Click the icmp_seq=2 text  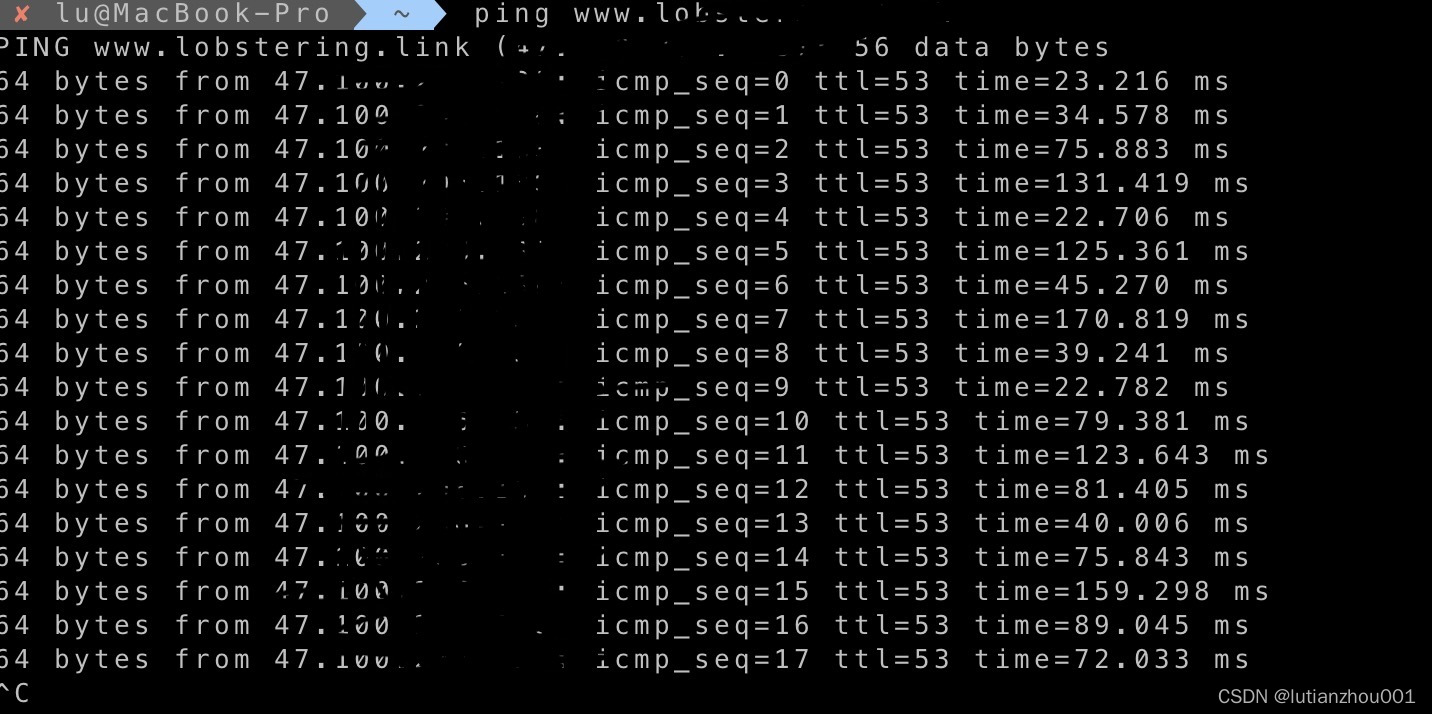[693, 150]
